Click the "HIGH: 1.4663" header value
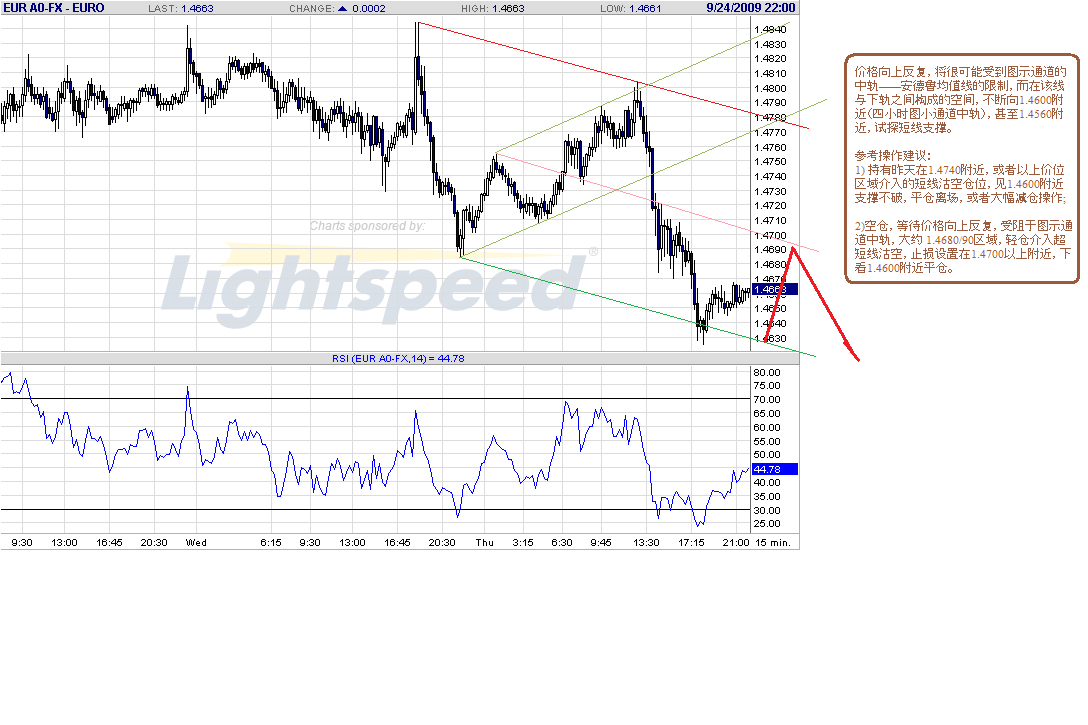Image resolution: width=1088 pixels, height=725 pixels. [x=493, y=8]
